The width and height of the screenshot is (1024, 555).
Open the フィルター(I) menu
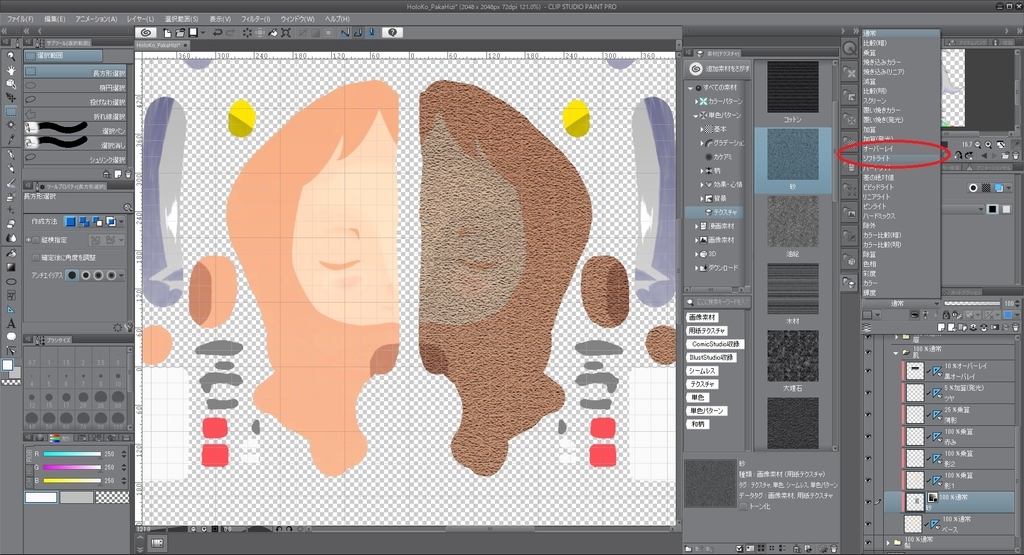coord(255,19)
